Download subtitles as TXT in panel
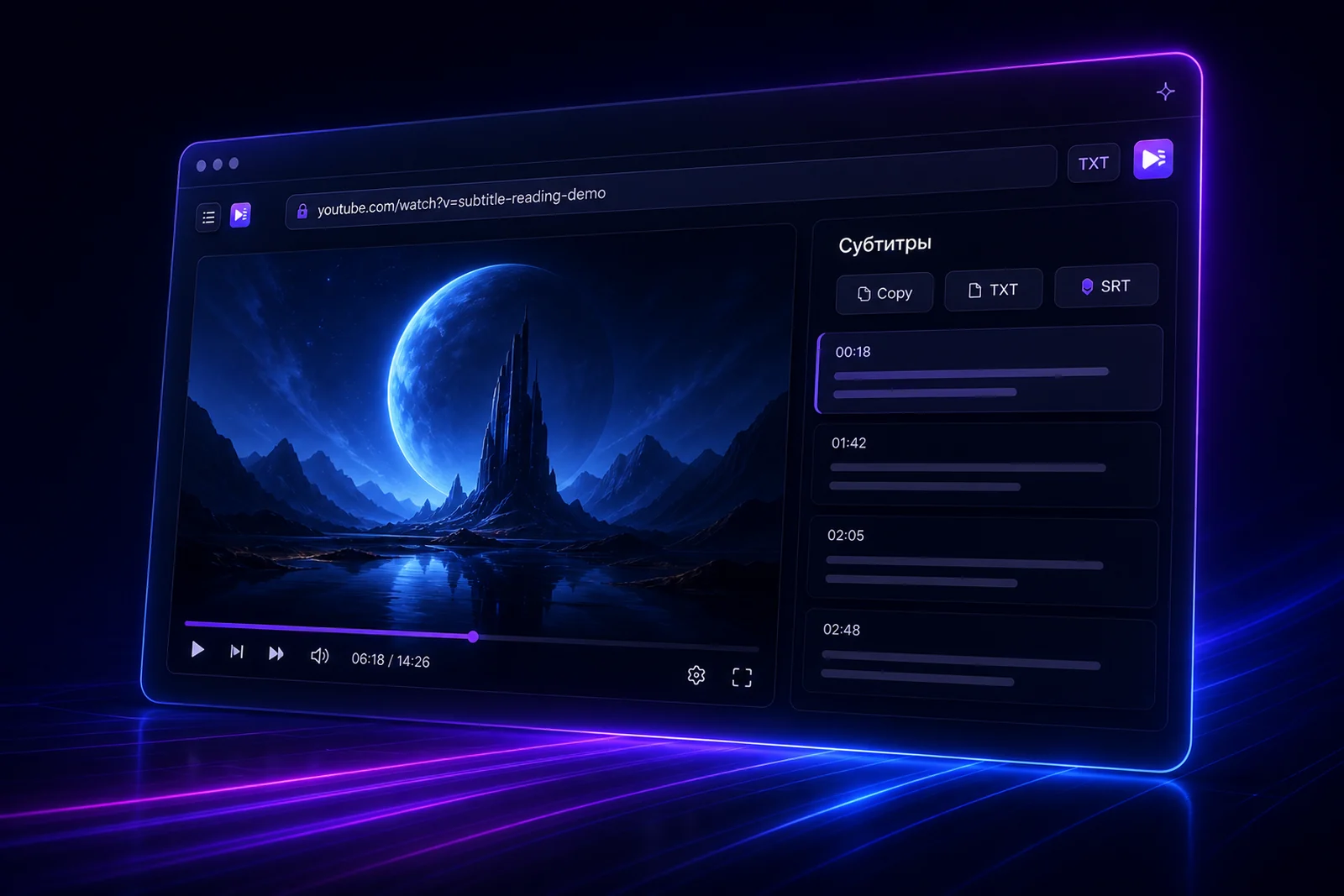 tap(994, 290)
